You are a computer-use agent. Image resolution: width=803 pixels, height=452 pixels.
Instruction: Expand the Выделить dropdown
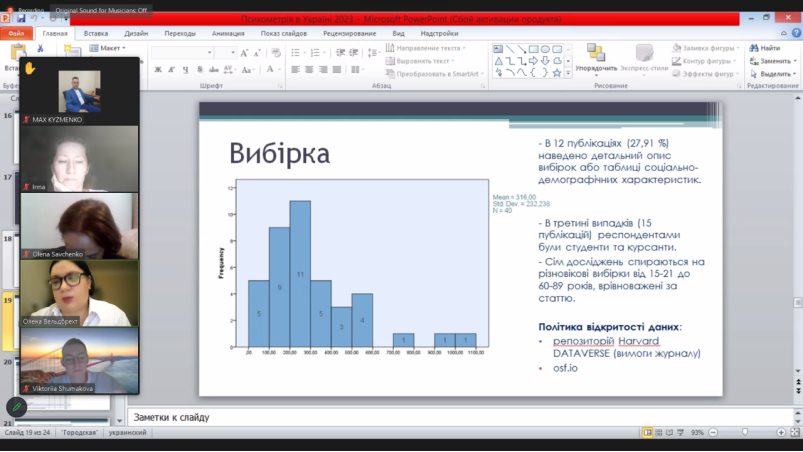point(775,73)
